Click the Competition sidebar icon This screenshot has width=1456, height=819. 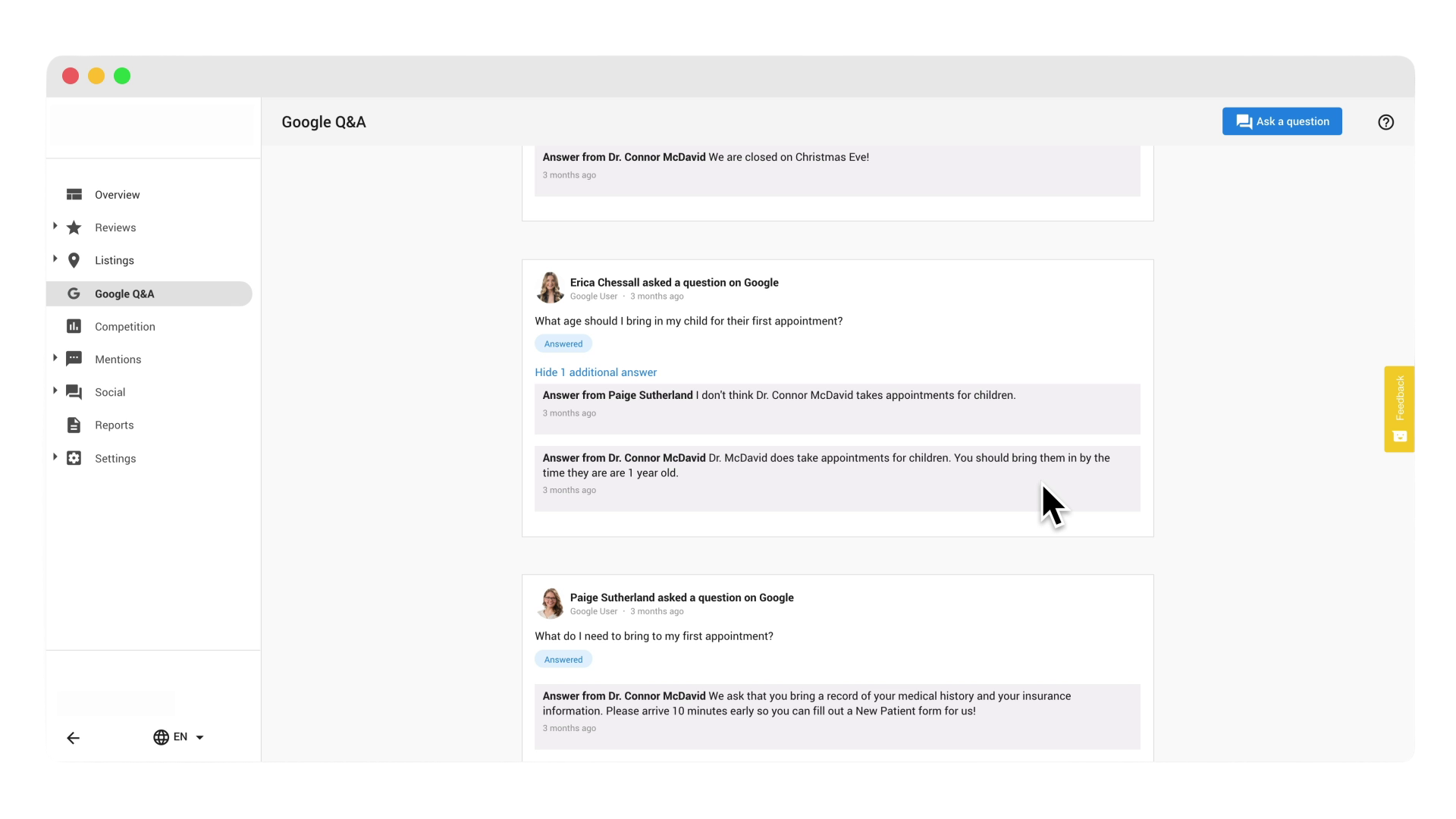tap(75, 326)
